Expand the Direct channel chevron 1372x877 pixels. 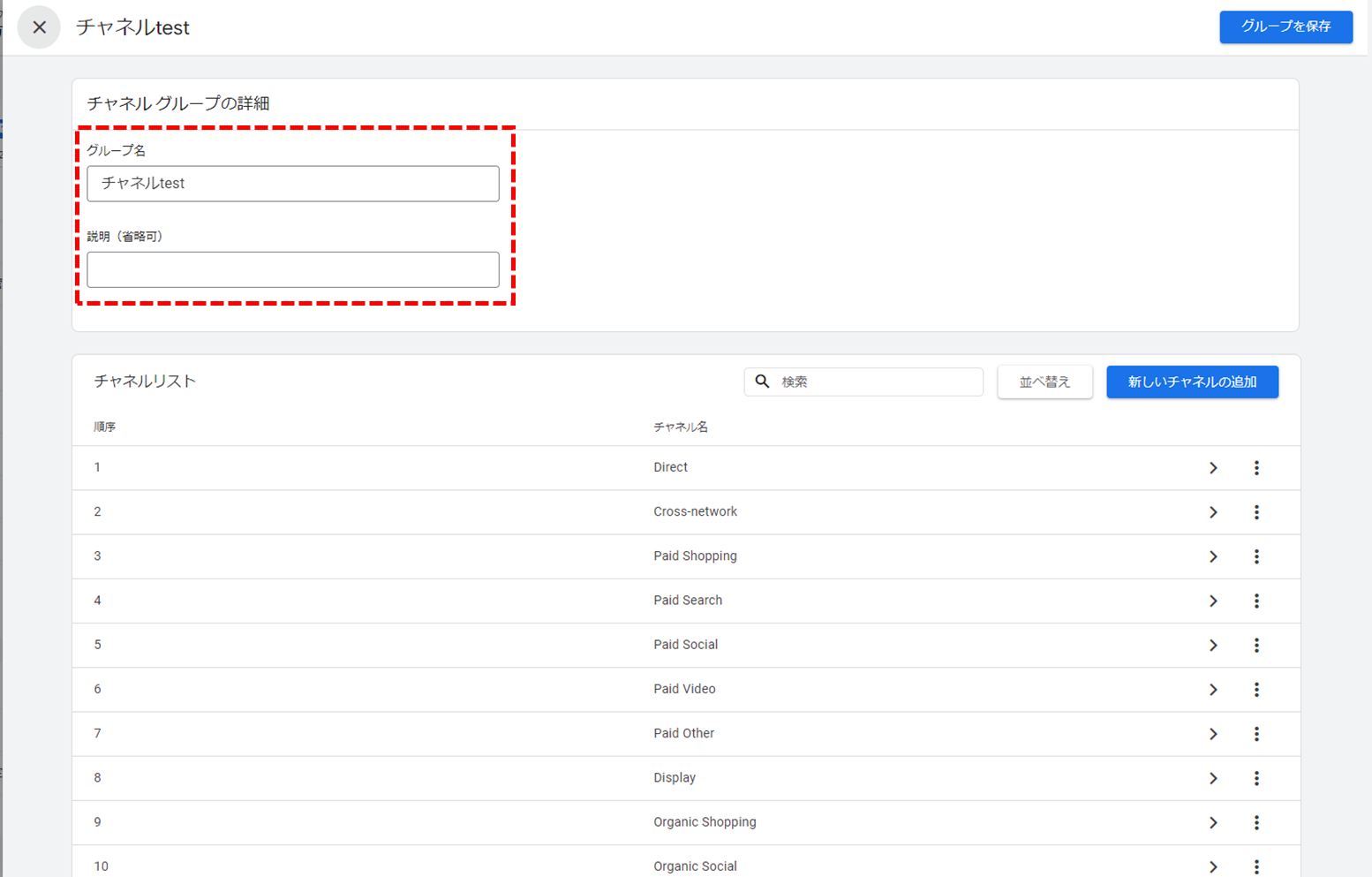click(x=1213, y=467)
